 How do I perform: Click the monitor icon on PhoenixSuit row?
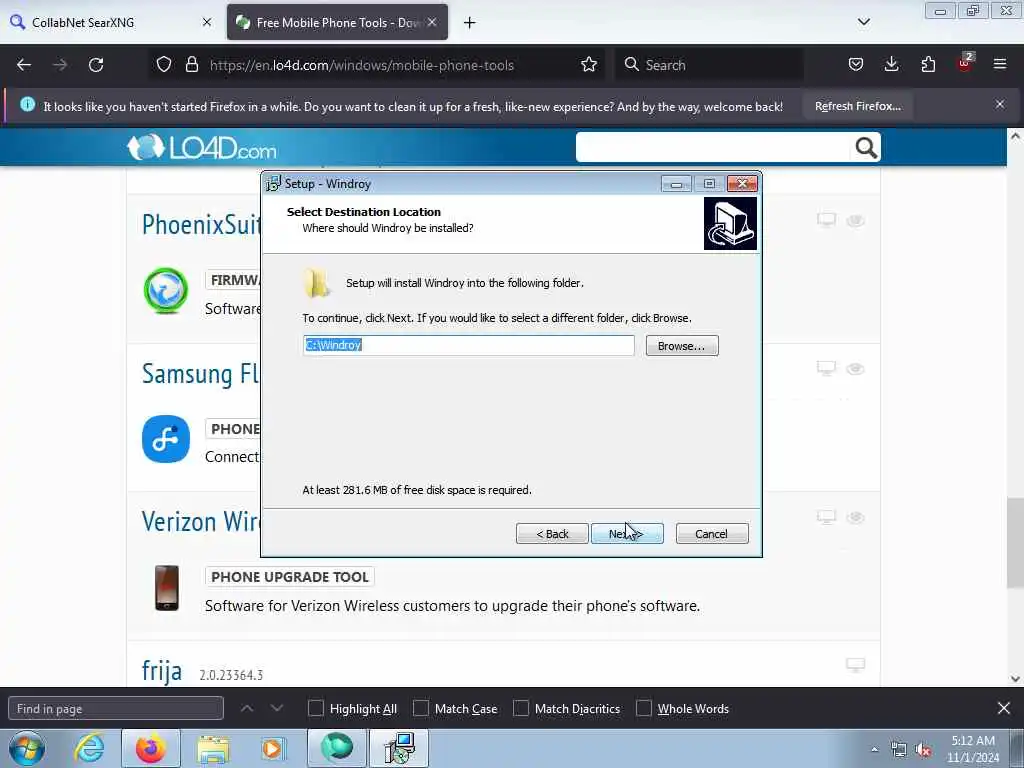(x=826, y=220)
